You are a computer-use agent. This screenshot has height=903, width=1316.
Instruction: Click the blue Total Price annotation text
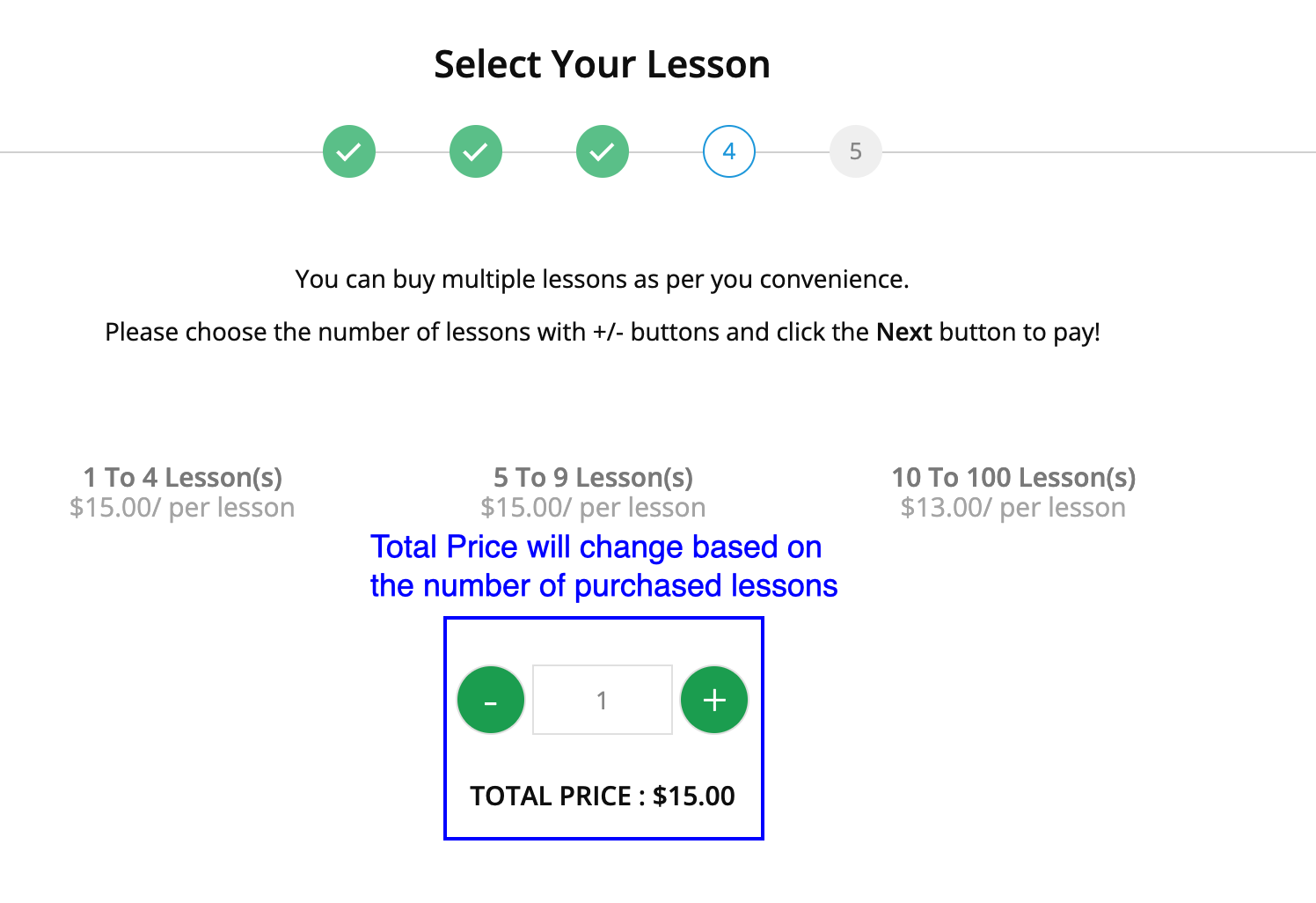click(x=603, y=566)
